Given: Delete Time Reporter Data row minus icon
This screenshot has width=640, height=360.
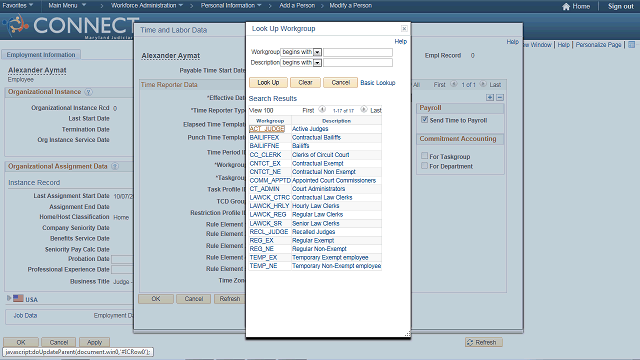Looking at the screenshot, I should click(500, 98).
